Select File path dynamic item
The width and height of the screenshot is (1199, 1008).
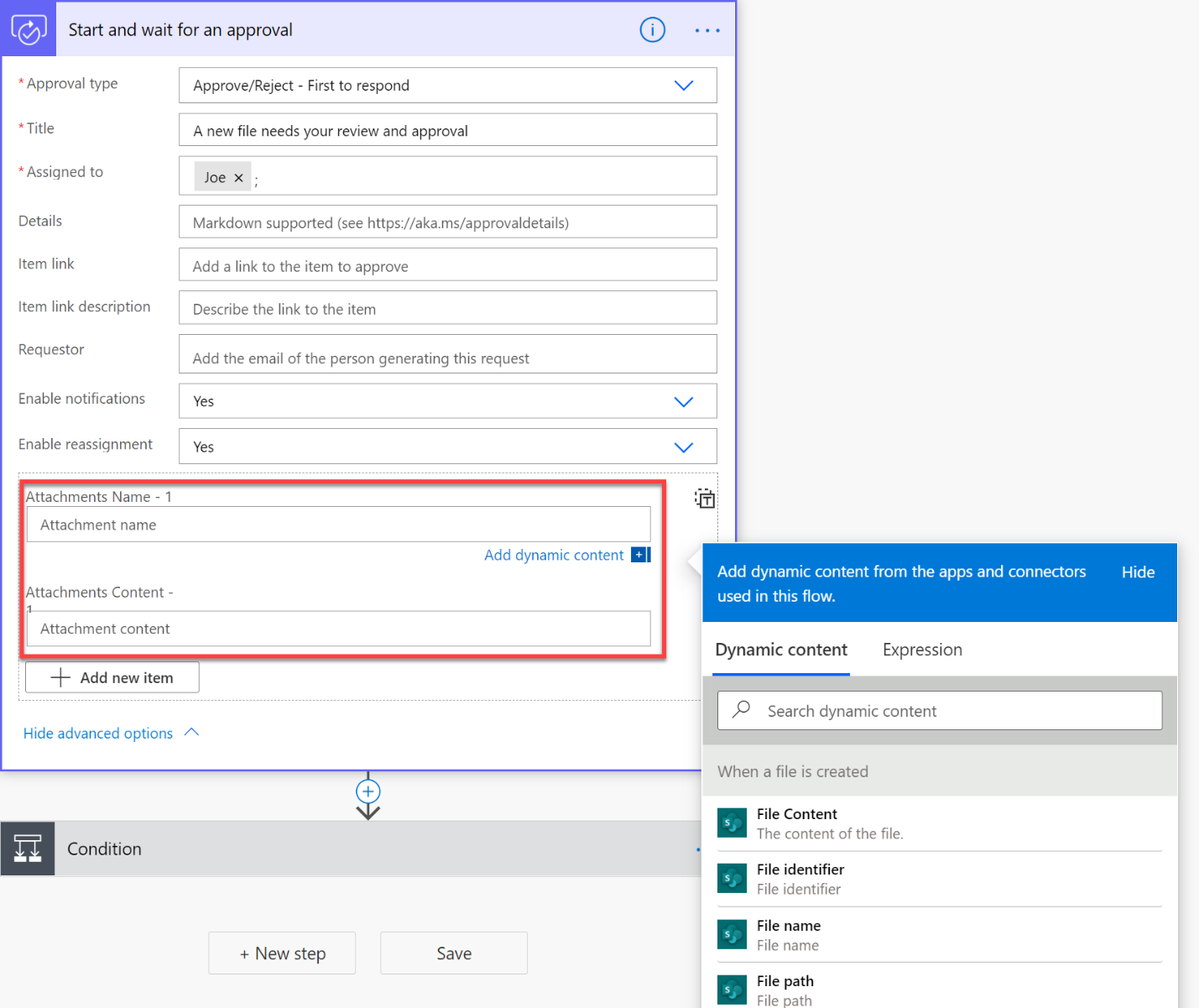(x=940, y=989)
